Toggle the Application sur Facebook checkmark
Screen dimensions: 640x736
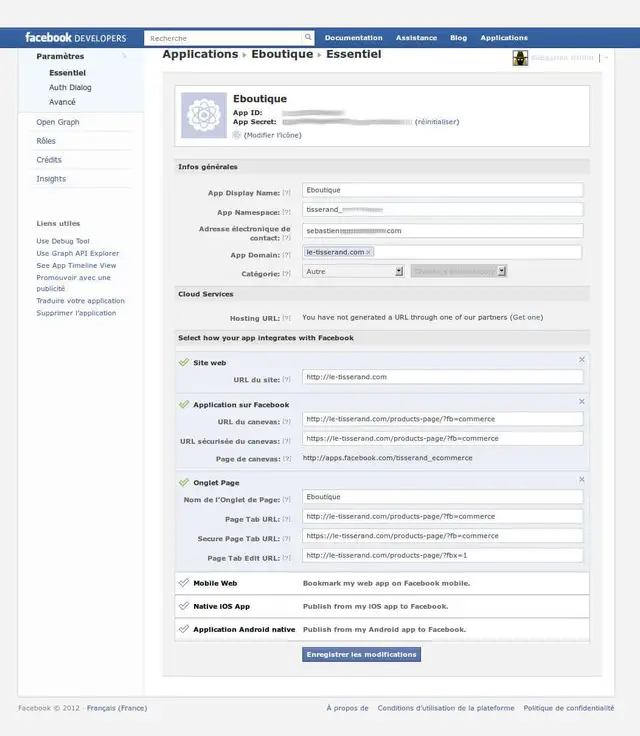(184, 404)
